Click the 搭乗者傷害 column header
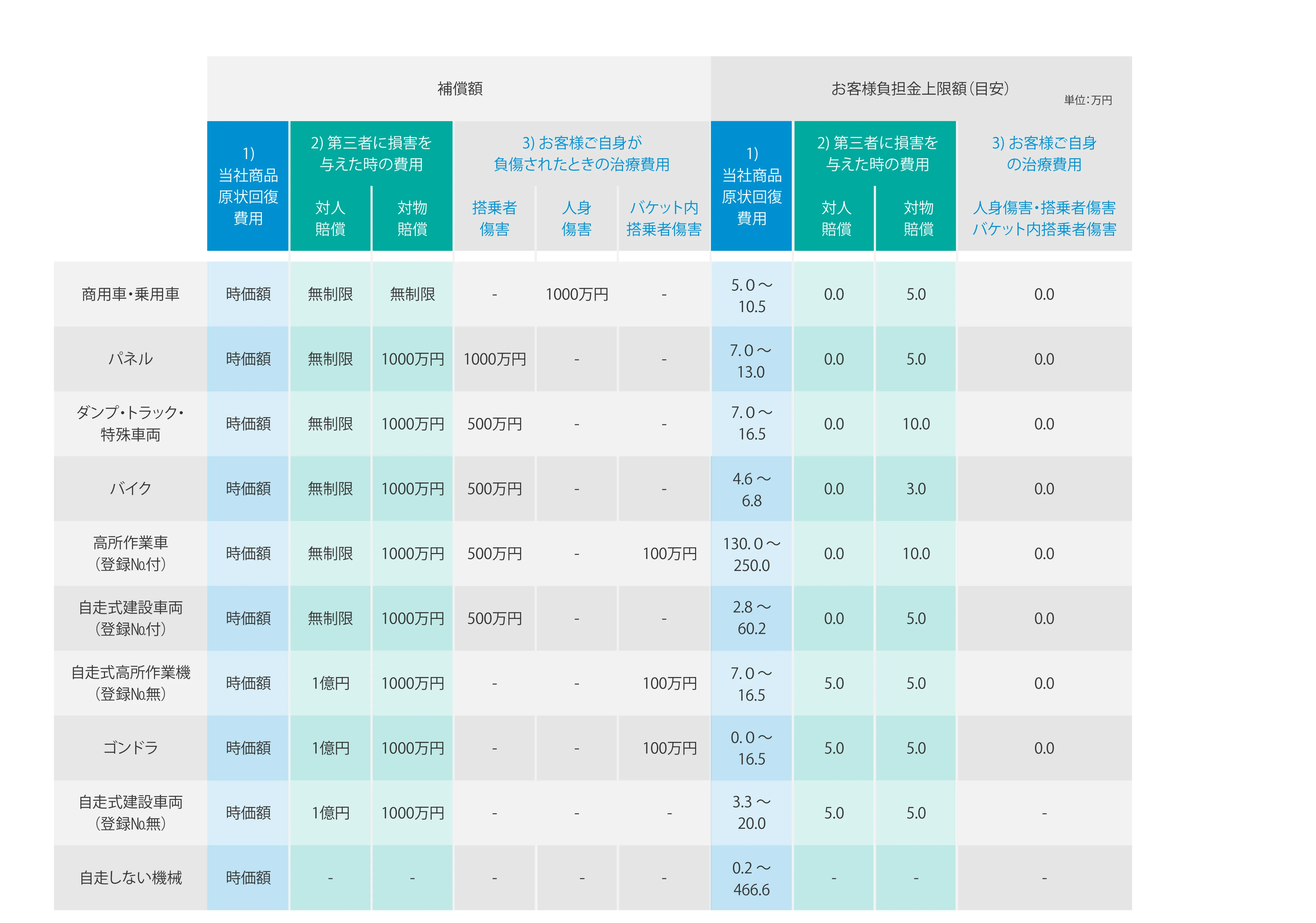Image resolution: width=1316 pixels, height=923 pixels. [494, 218]
